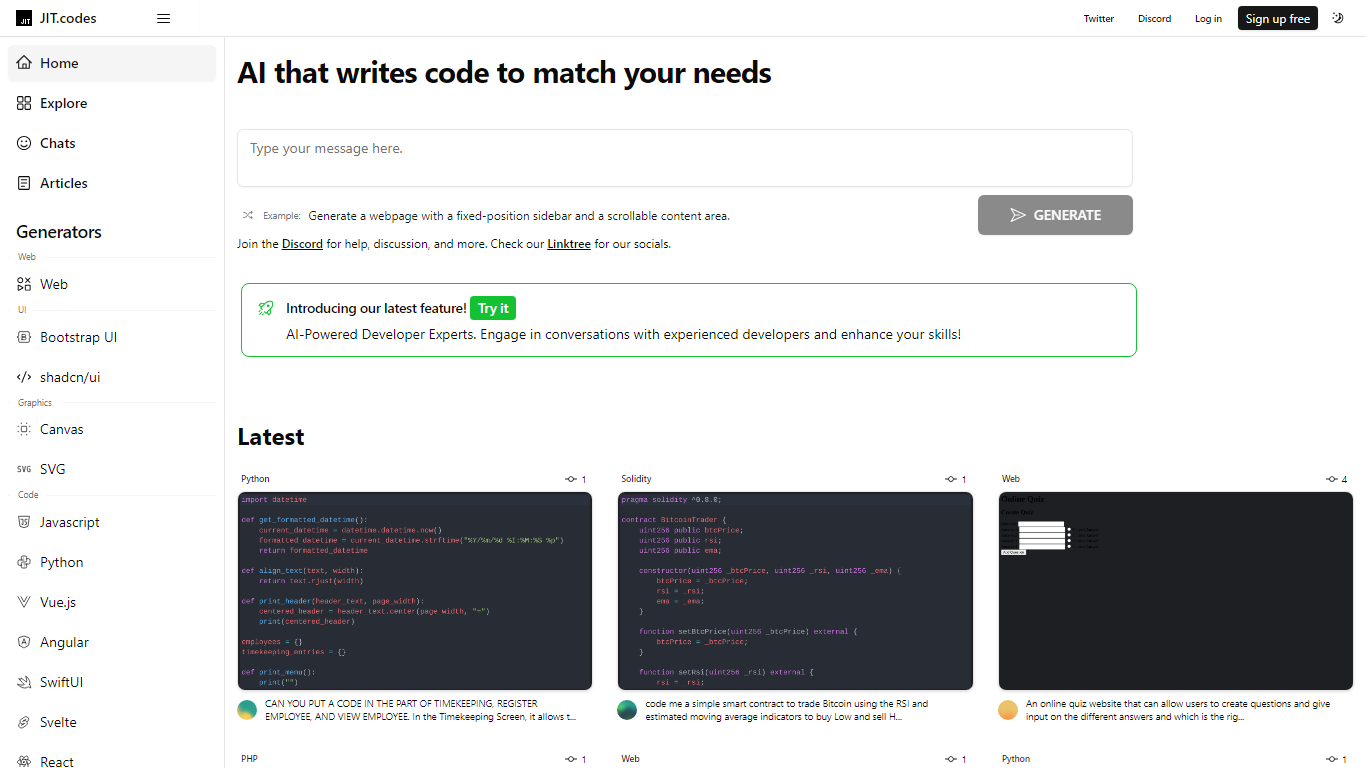Click the message input text field
The width and height of the screenshot is (1366, 768).
[x=684, y=158]
